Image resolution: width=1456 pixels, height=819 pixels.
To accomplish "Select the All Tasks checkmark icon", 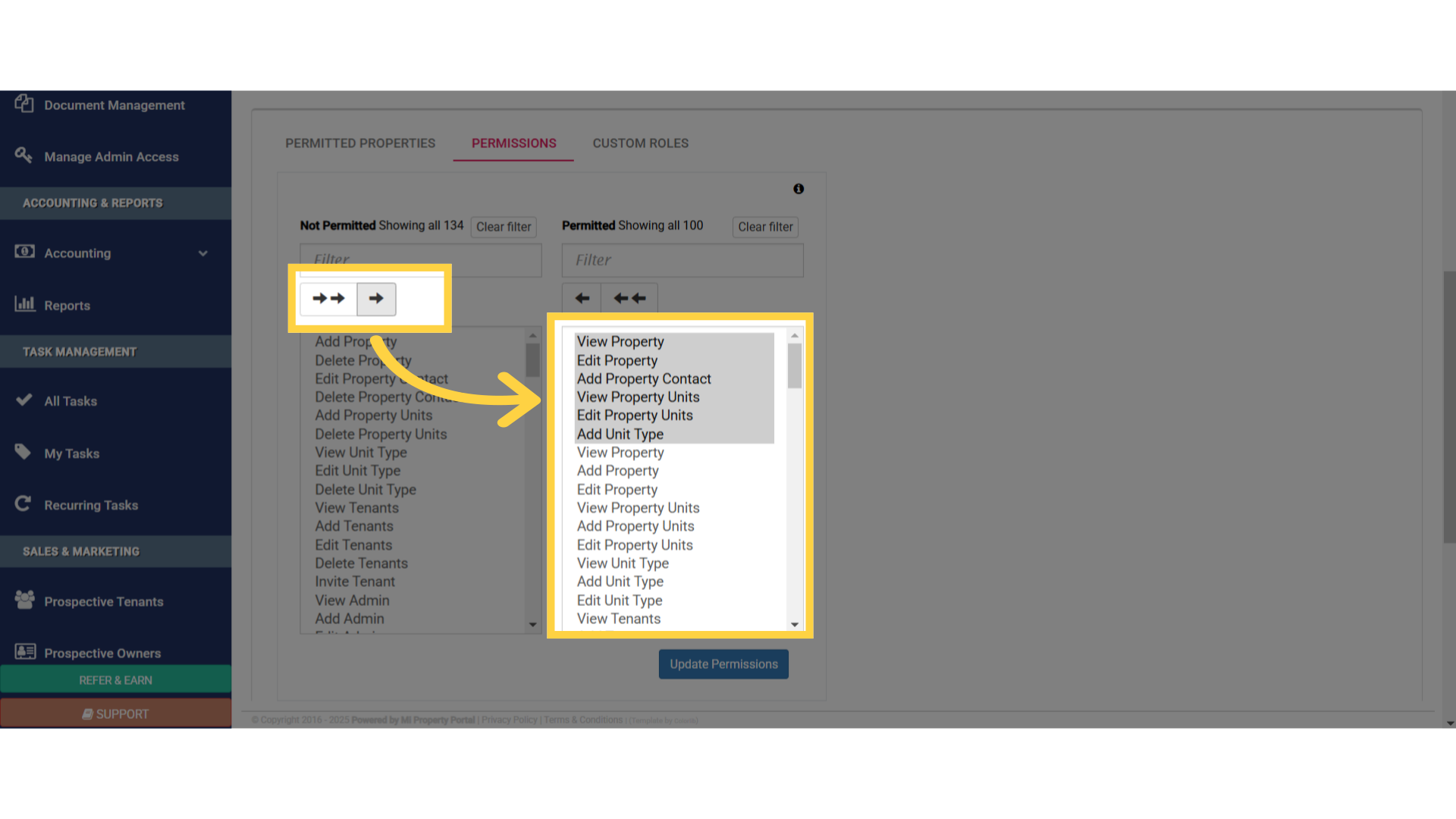I will point(24,400).
